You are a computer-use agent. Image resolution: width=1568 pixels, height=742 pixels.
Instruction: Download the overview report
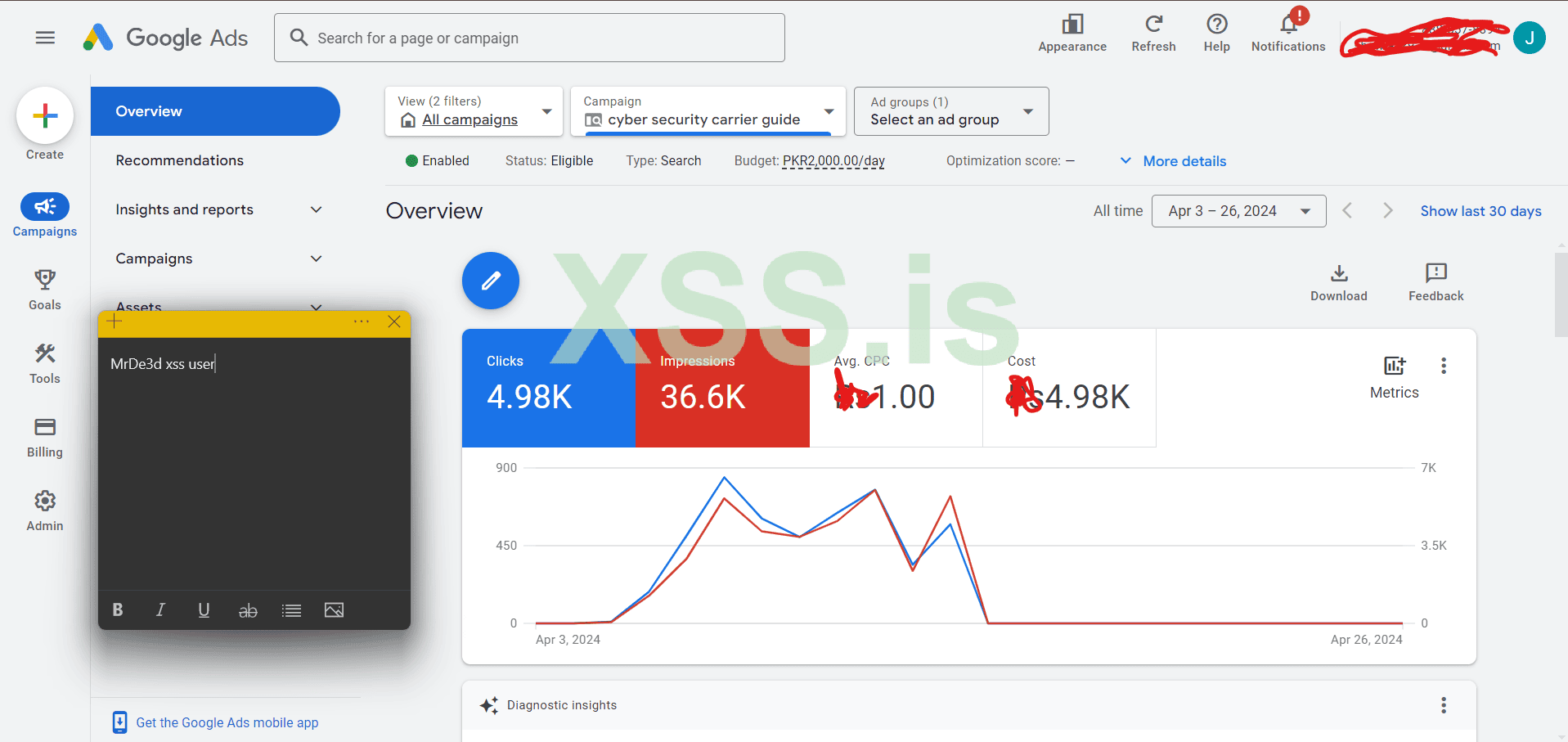(x=1339, y=282)
